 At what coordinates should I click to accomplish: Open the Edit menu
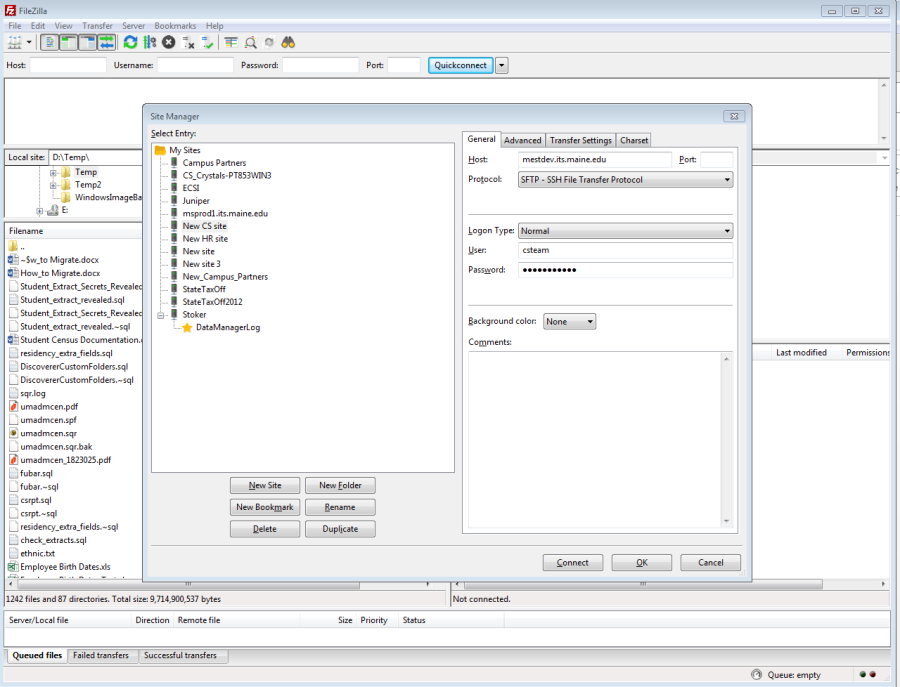coord(38,26)
